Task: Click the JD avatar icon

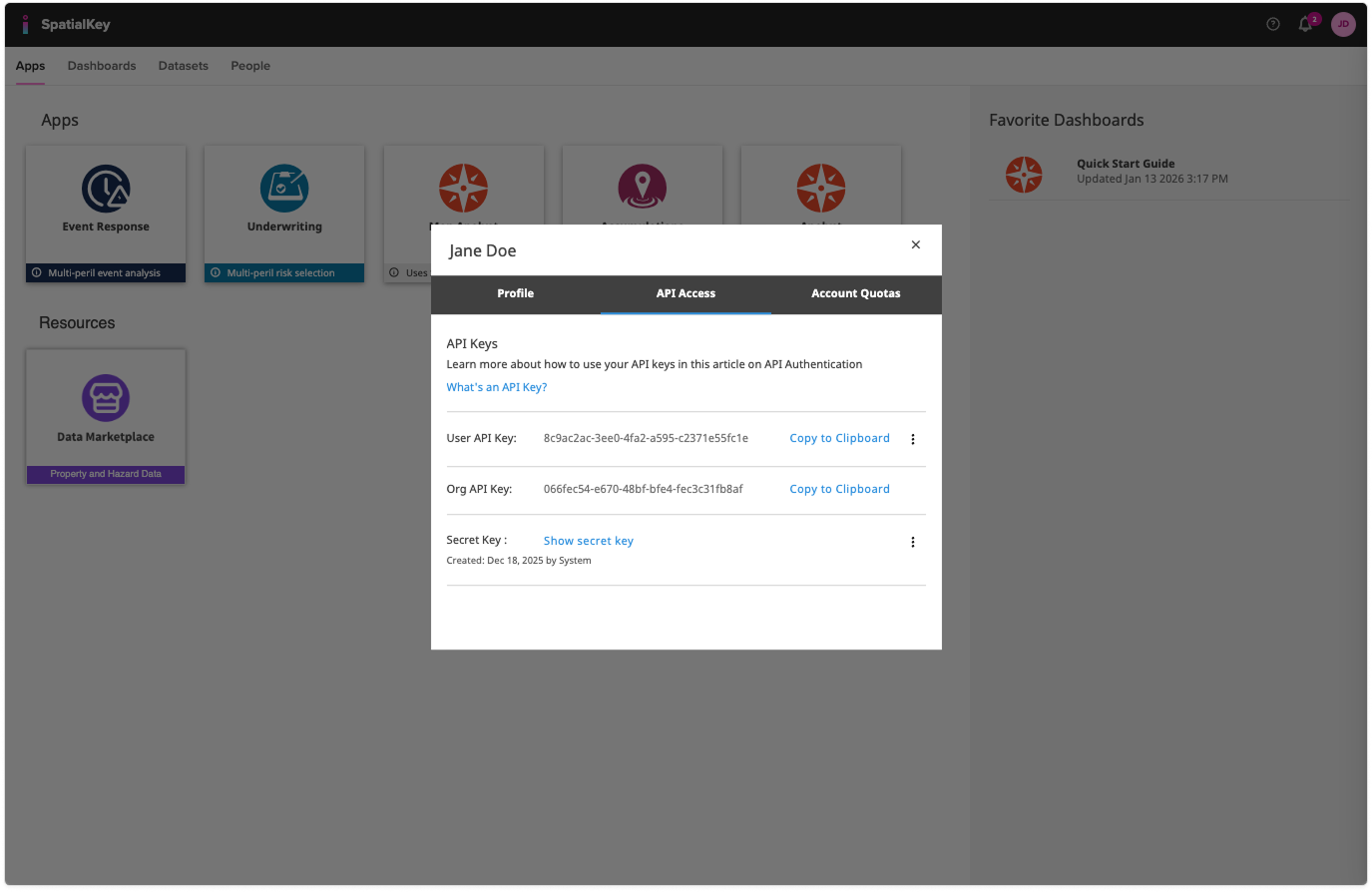Action: (x=1343, y=23)
